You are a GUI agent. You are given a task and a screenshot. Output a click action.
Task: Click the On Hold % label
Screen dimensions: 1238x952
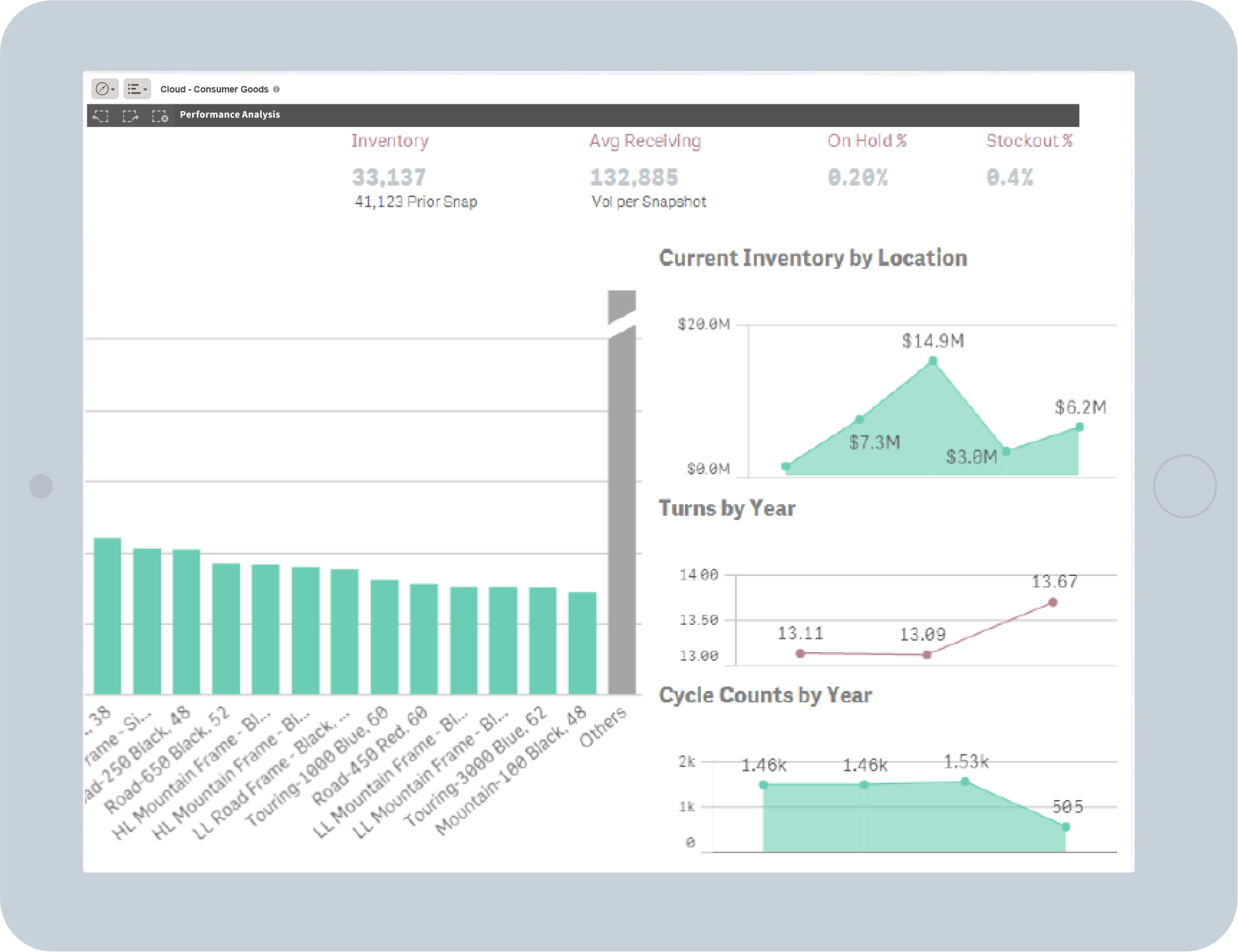coord(867,140)
